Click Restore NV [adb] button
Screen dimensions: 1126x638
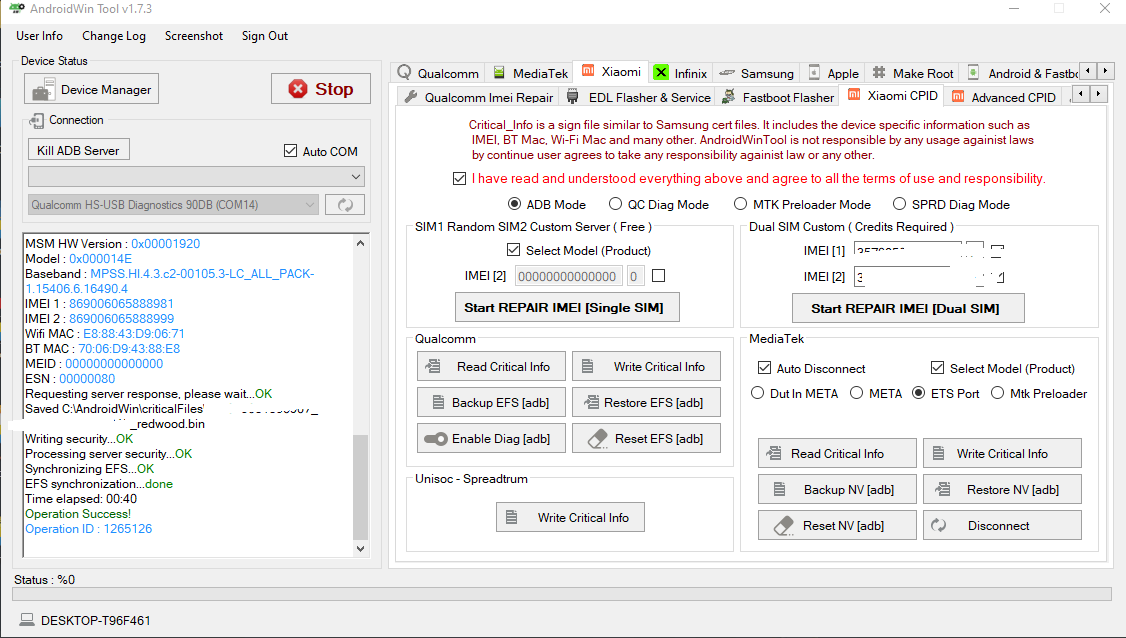click(1002, 489)
